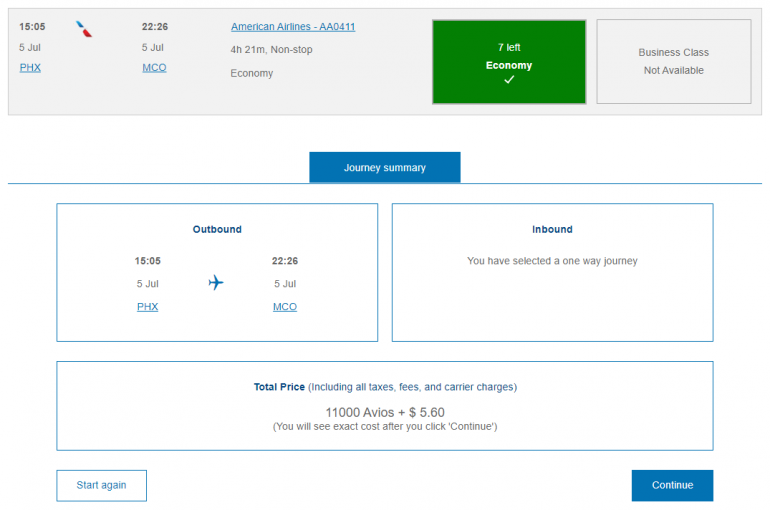Open the American Airlines - AA0411 flight link

click(x=293, y=27)
